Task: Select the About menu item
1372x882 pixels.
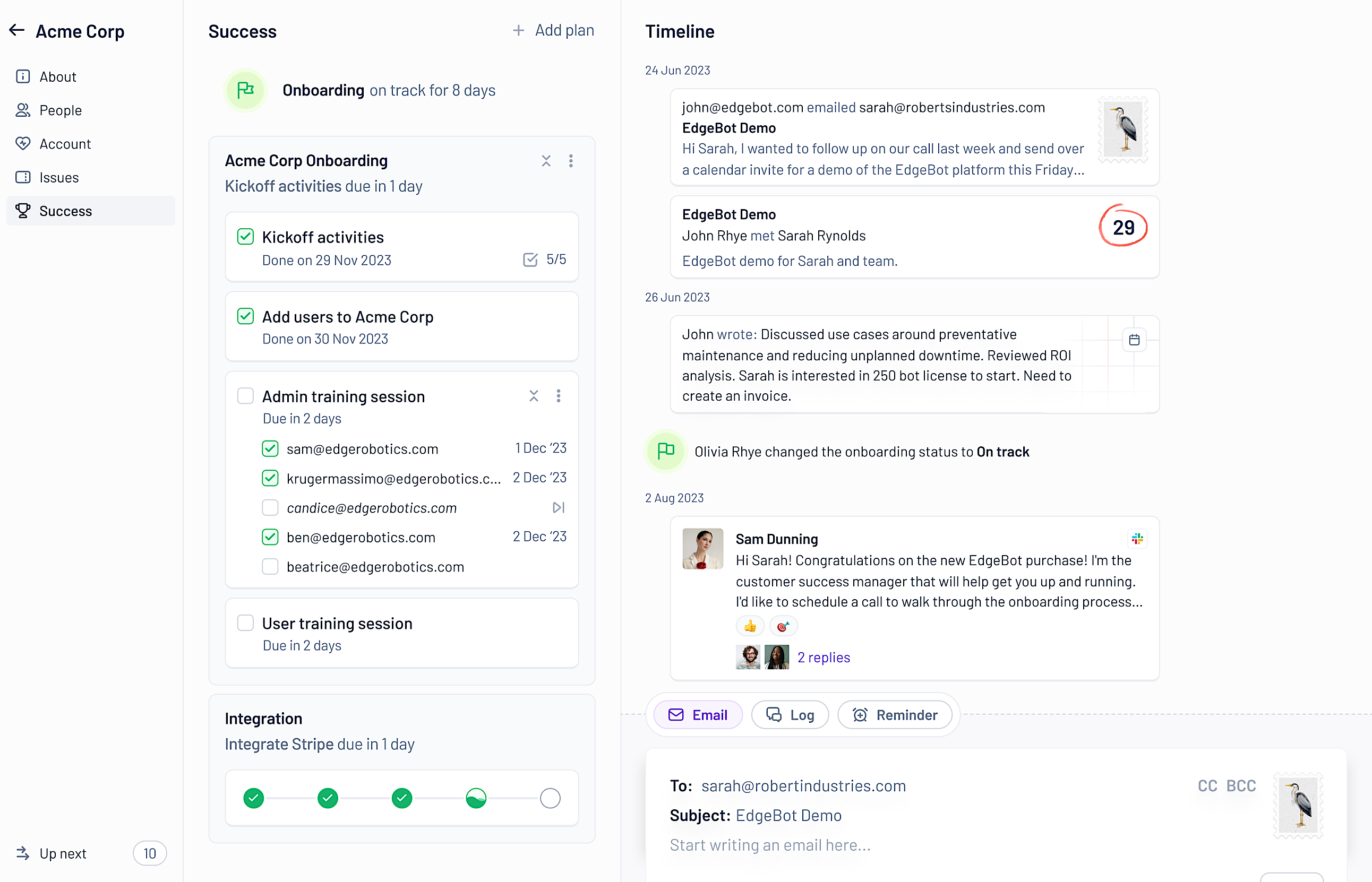Action: coord(56,76)
